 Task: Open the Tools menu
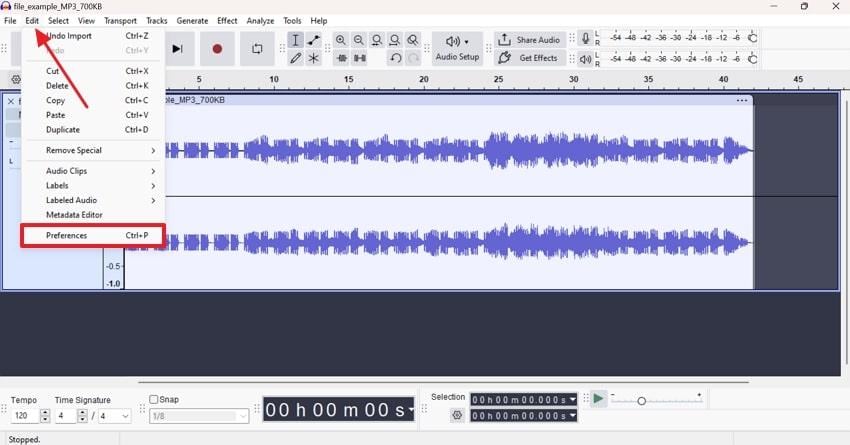click(292, 21)
